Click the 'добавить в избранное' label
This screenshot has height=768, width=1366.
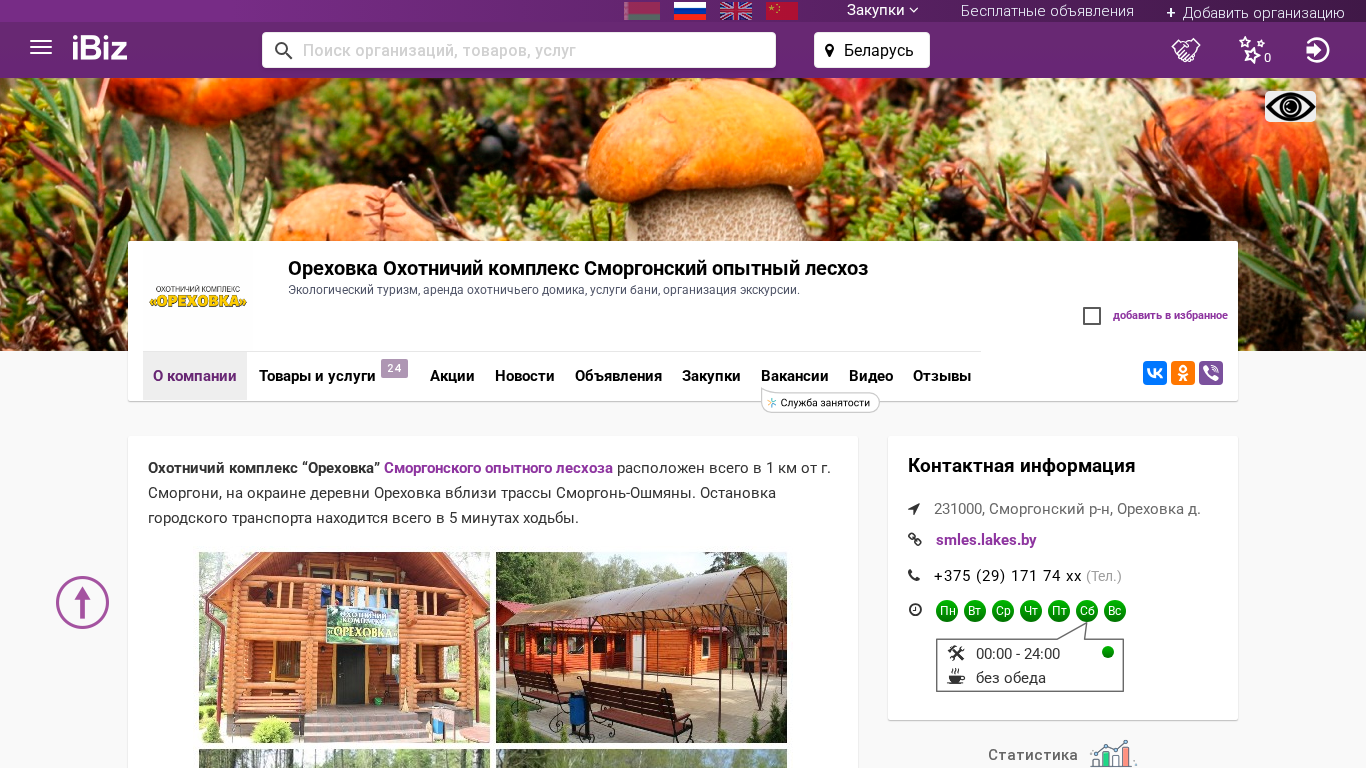click(x=1170, y=316)
